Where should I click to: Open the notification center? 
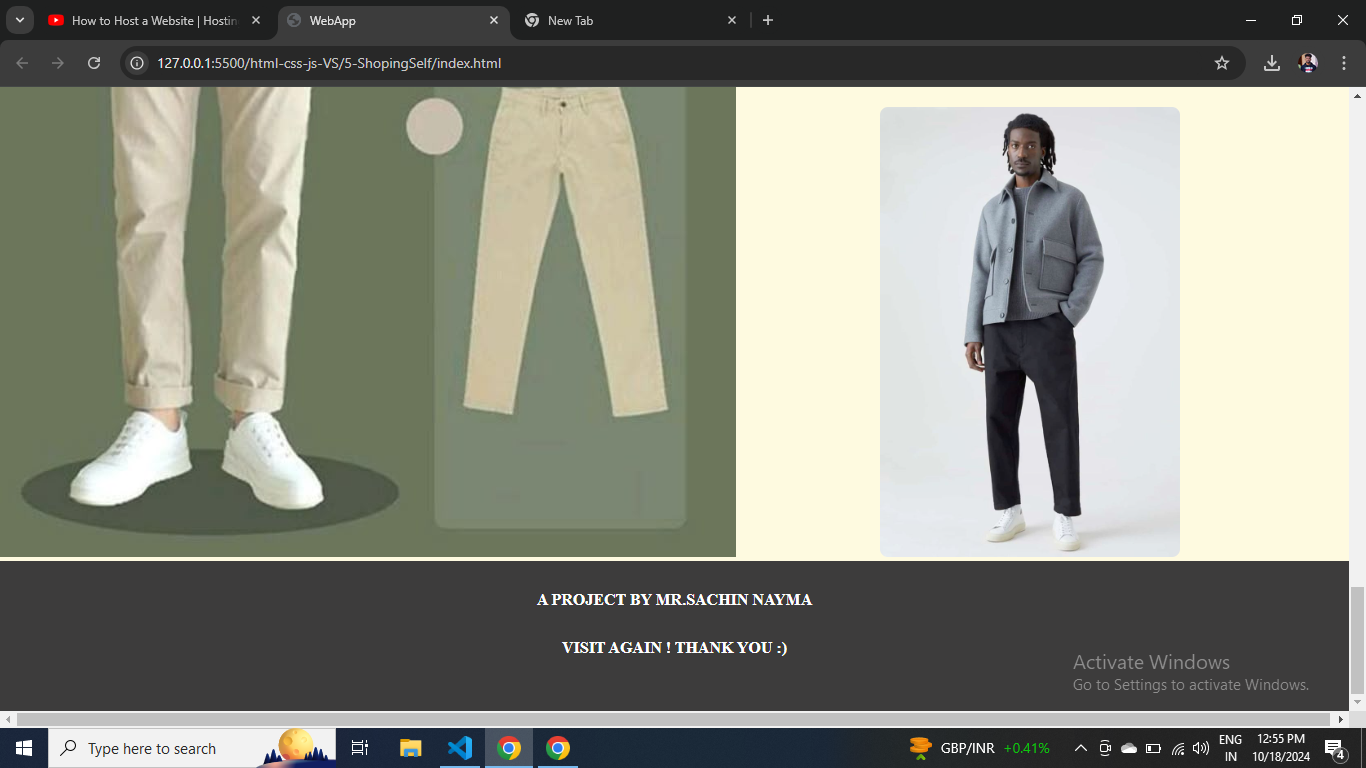(x=1335, y=748)
